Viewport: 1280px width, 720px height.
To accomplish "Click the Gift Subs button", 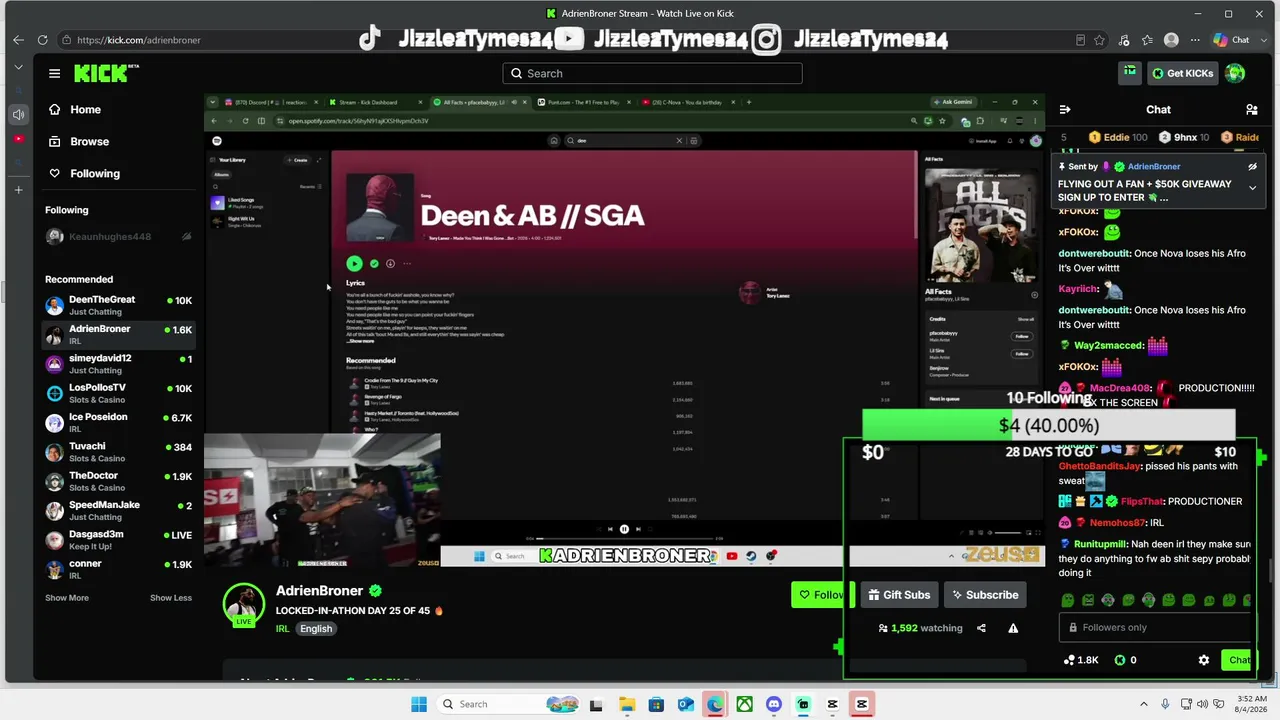I will pyautogui.click(x=899, y=595).
